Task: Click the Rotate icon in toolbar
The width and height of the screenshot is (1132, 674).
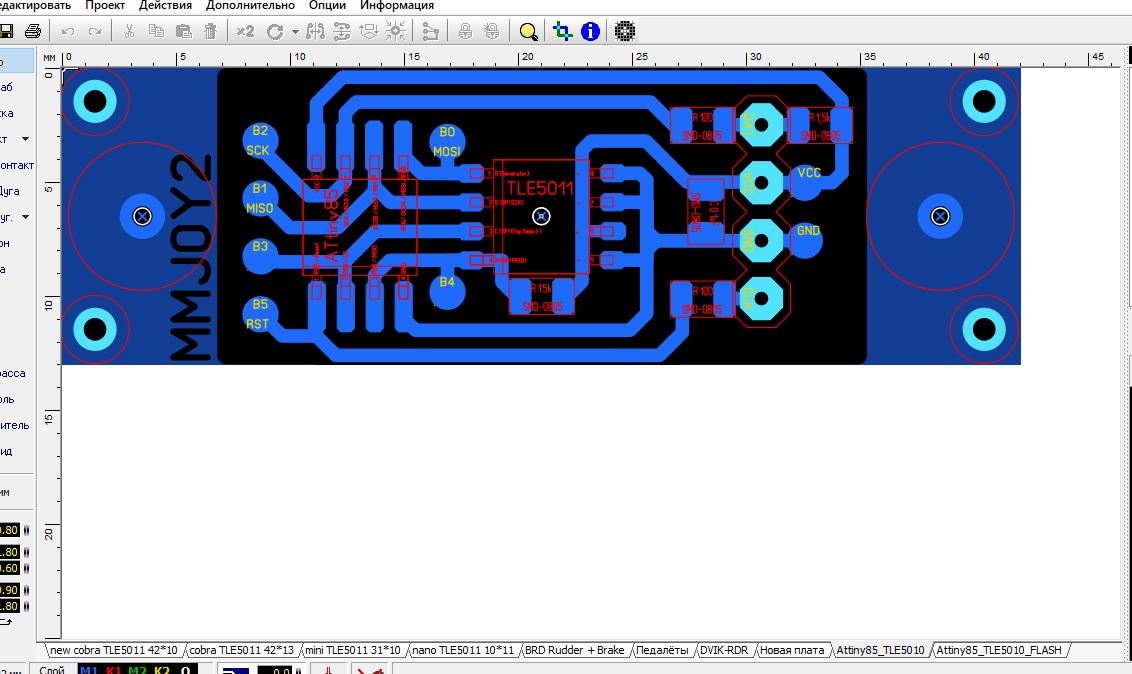Action: (274, 32)
